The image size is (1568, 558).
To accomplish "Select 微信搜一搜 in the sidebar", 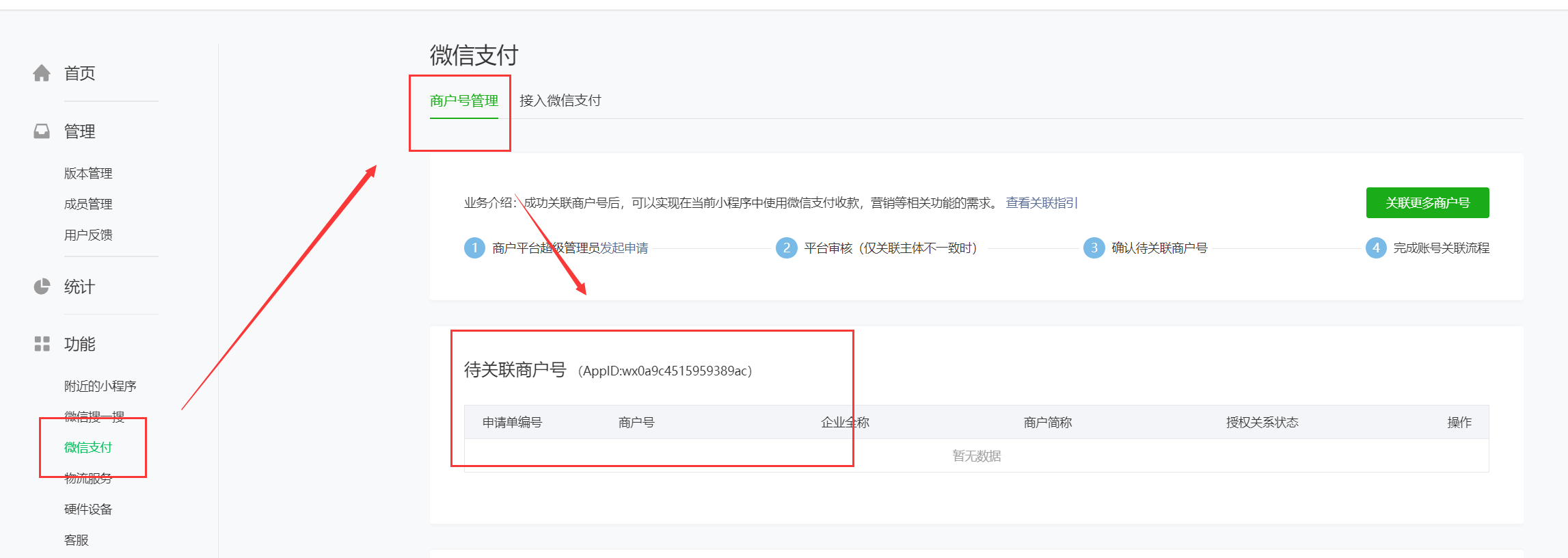I will point(94,417).
